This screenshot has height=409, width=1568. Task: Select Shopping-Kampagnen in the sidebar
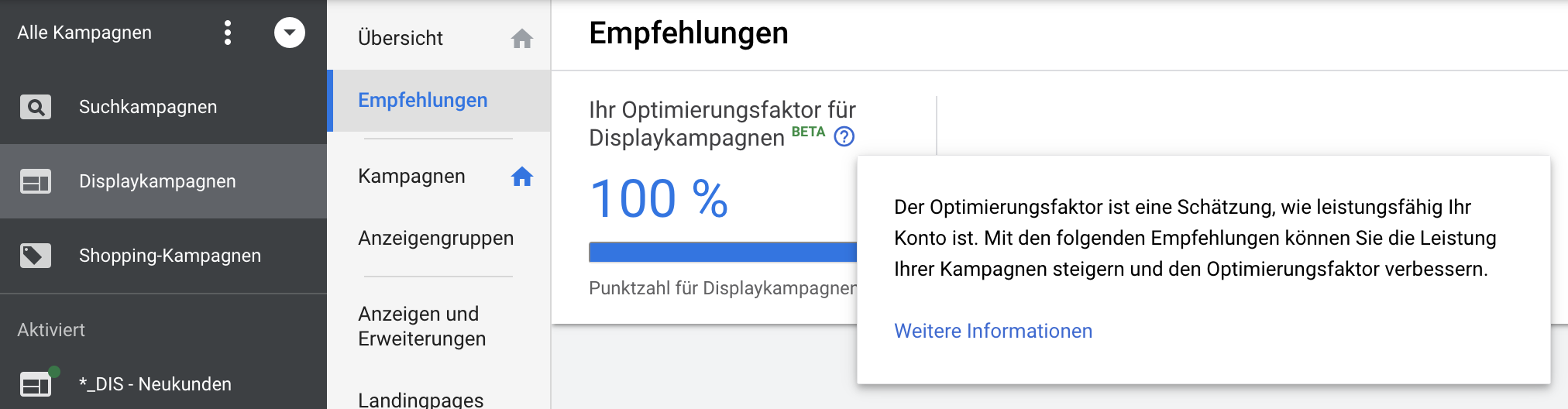point(170,256)
